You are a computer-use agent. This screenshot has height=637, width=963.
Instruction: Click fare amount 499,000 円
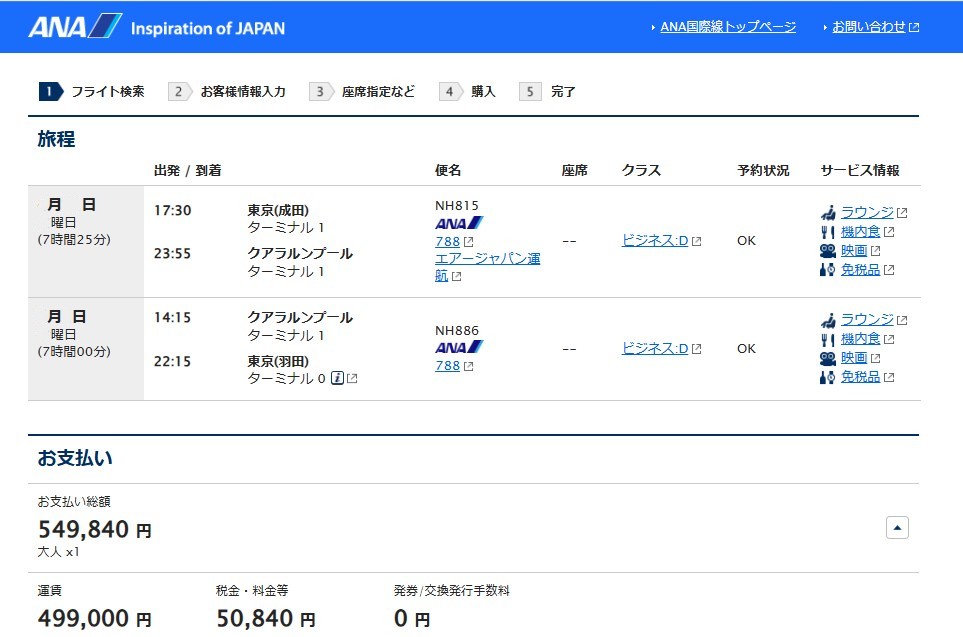(95, 619)
